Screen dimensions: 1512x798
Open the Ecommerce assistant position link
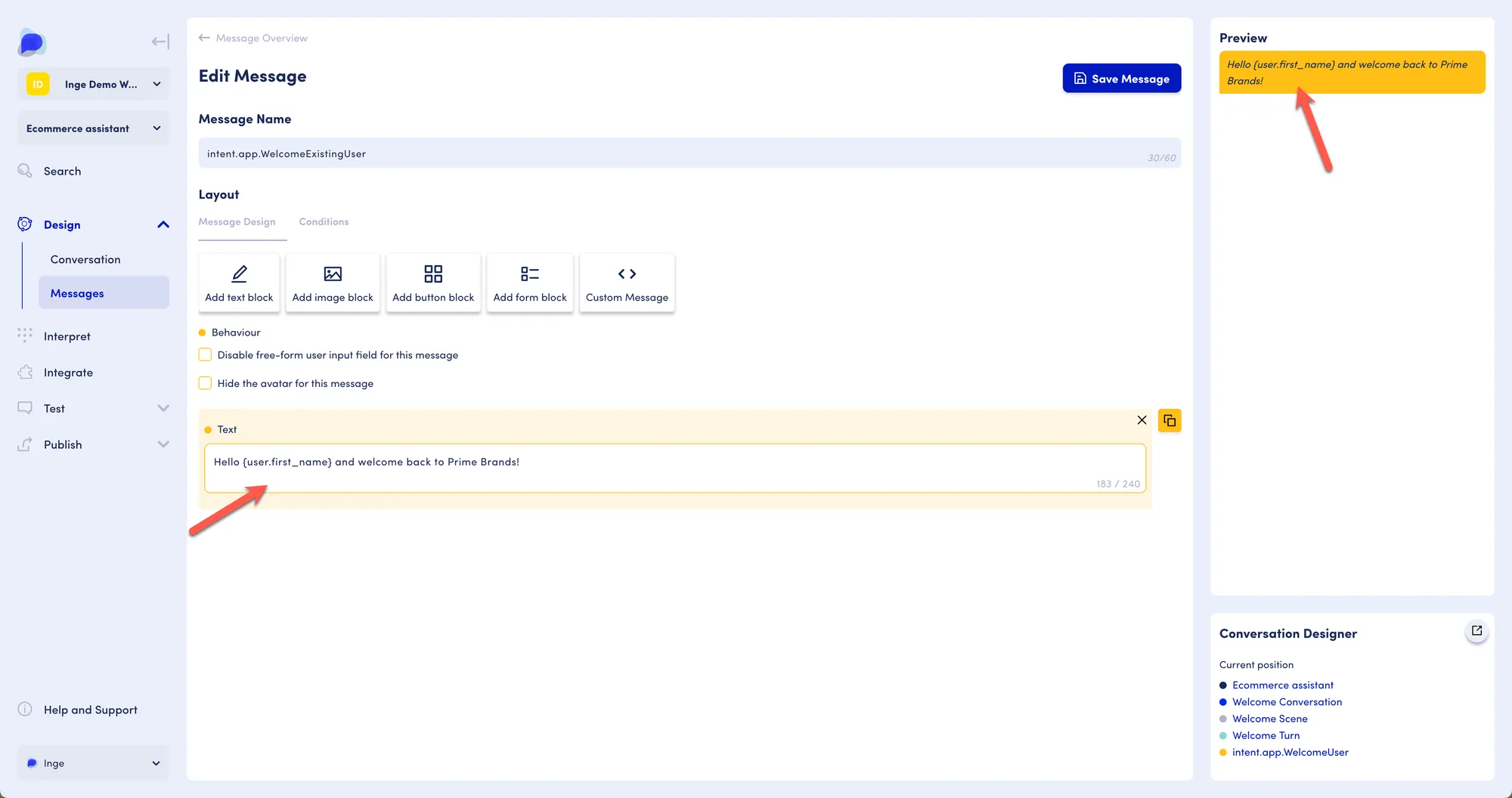[1283, 685]
